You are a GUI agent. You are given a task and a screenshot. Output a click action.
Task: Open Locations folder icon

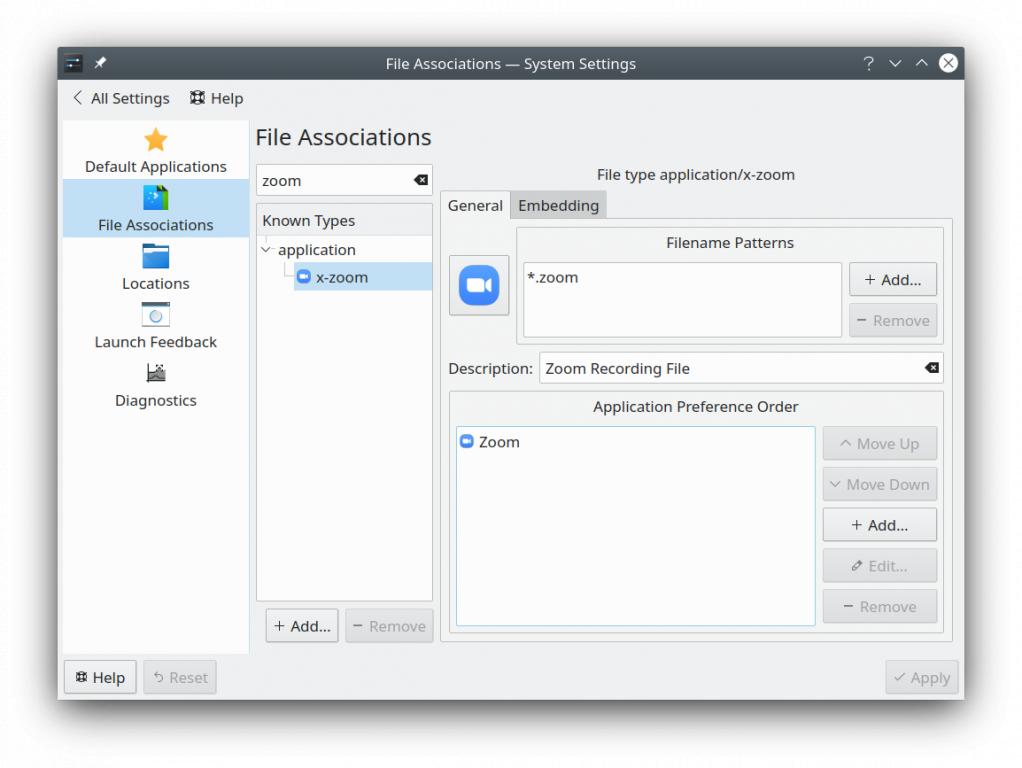pos(155,256)
